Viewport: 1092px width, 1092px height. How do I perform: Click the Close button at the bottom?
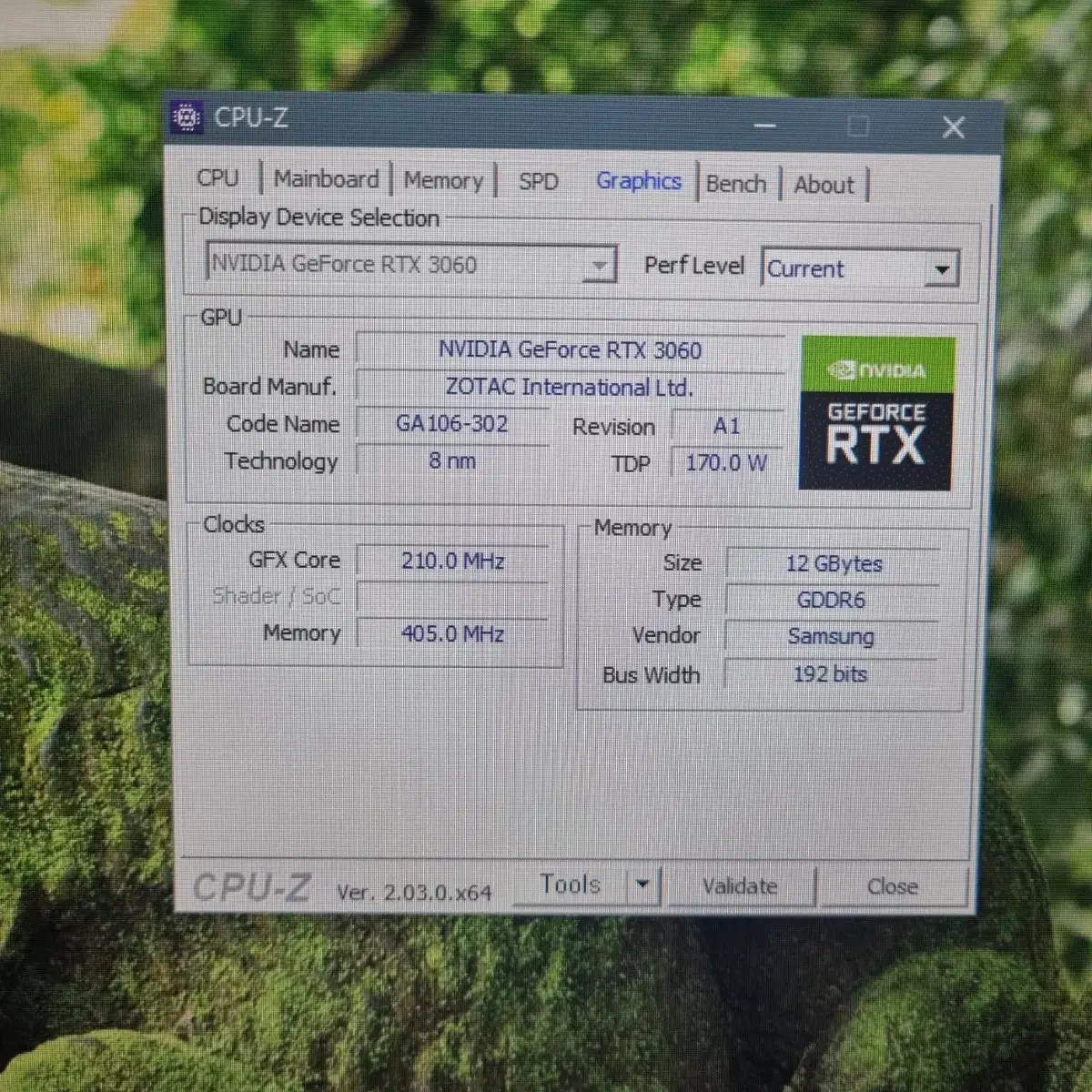click(892, 886)
